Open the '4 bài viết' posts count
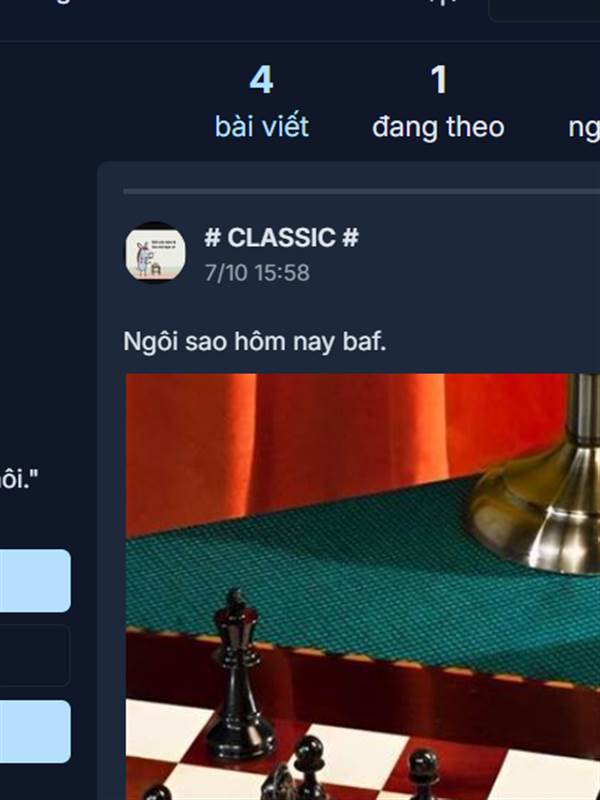 261,102
